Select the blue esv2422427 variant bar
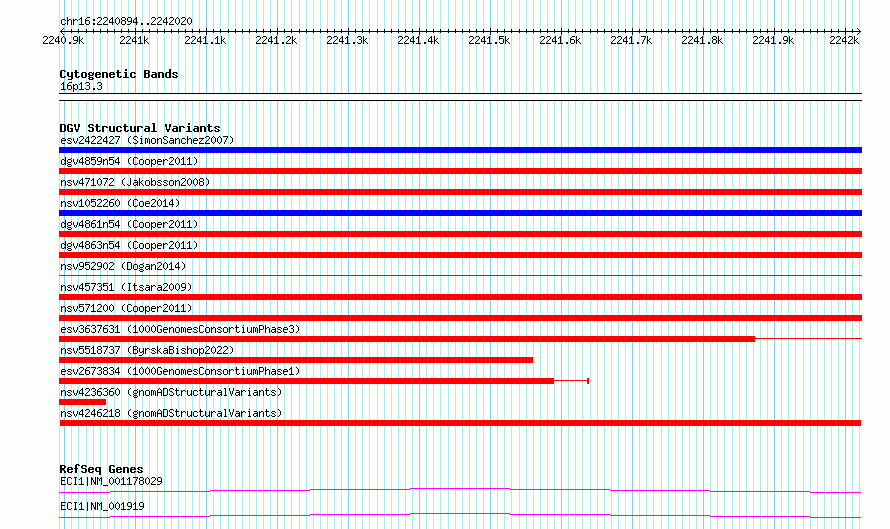 pyautogui.click(x=460, y=150)
